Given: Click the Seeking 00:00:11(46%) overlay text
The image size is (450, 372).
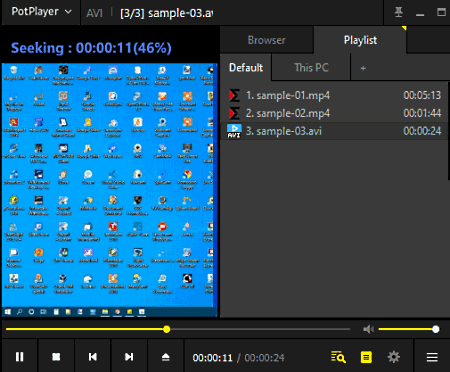Looking at the screenshot, I should point(91,48).
